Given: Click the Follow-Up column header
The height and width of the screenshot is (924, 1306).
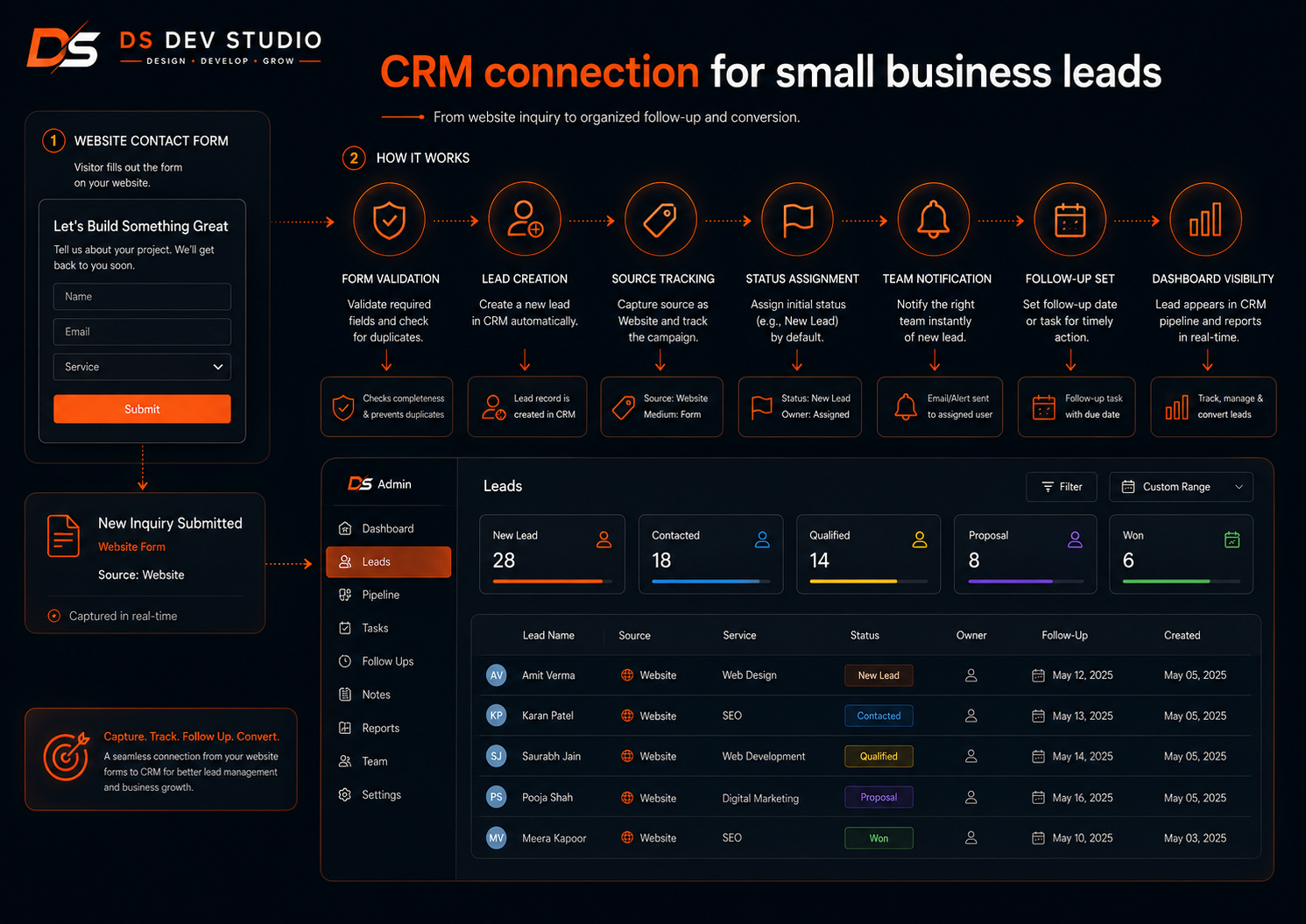Looking at the screenshot, I should click(1064, 636).
